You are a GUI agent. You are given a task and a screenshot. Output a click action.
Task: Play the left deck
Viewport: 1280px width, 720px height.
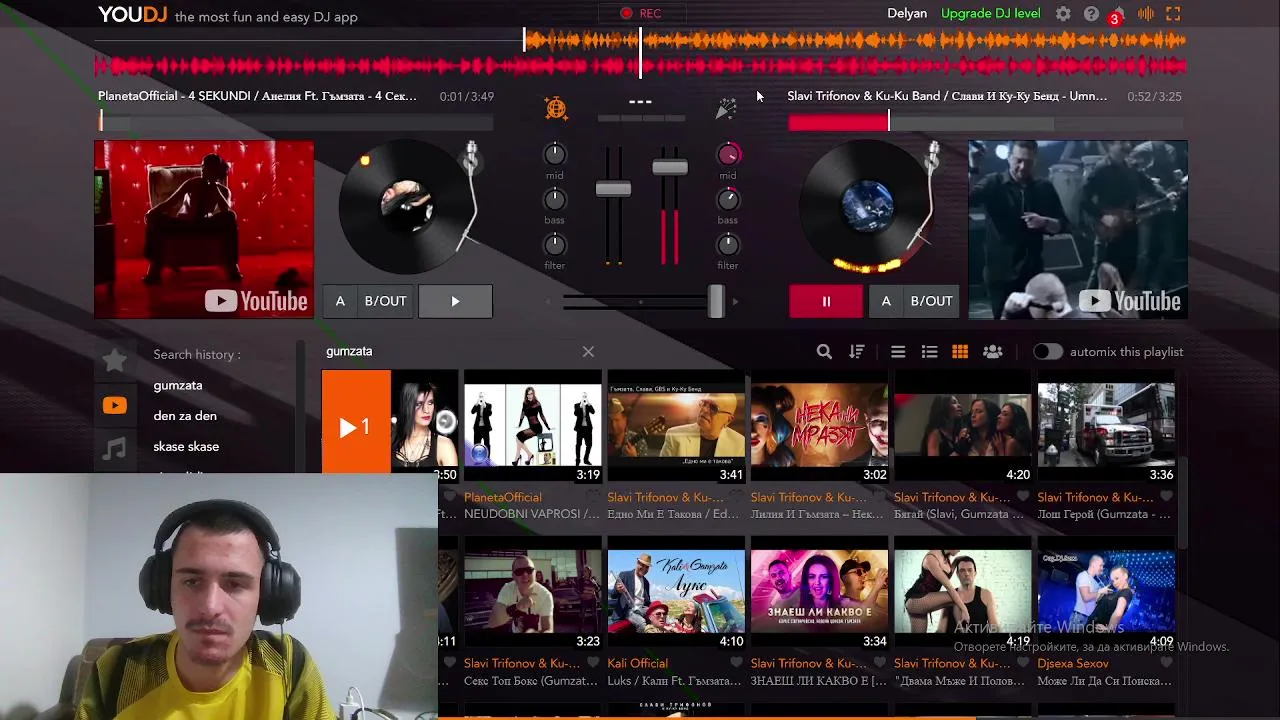pyautogui.click(x=455, y=301)
